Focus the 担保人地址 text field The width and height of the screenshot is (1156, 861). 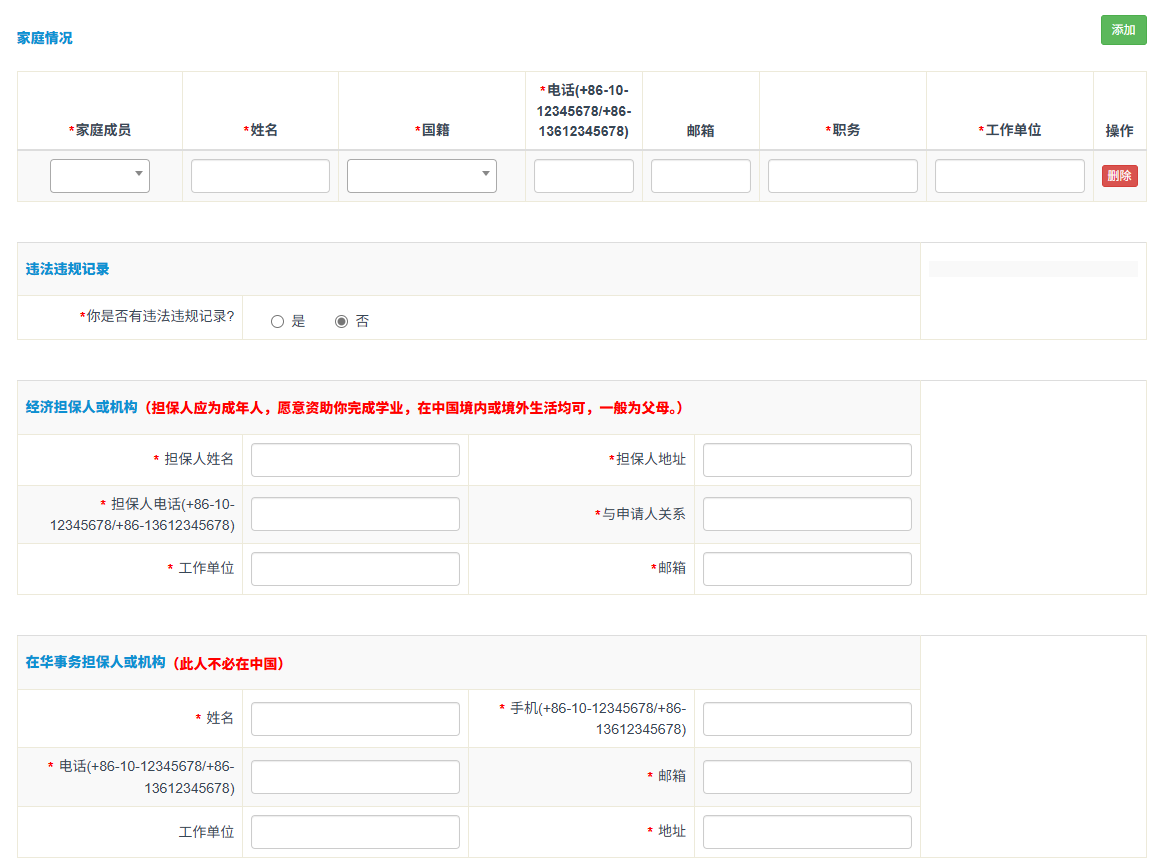[807, 460]
